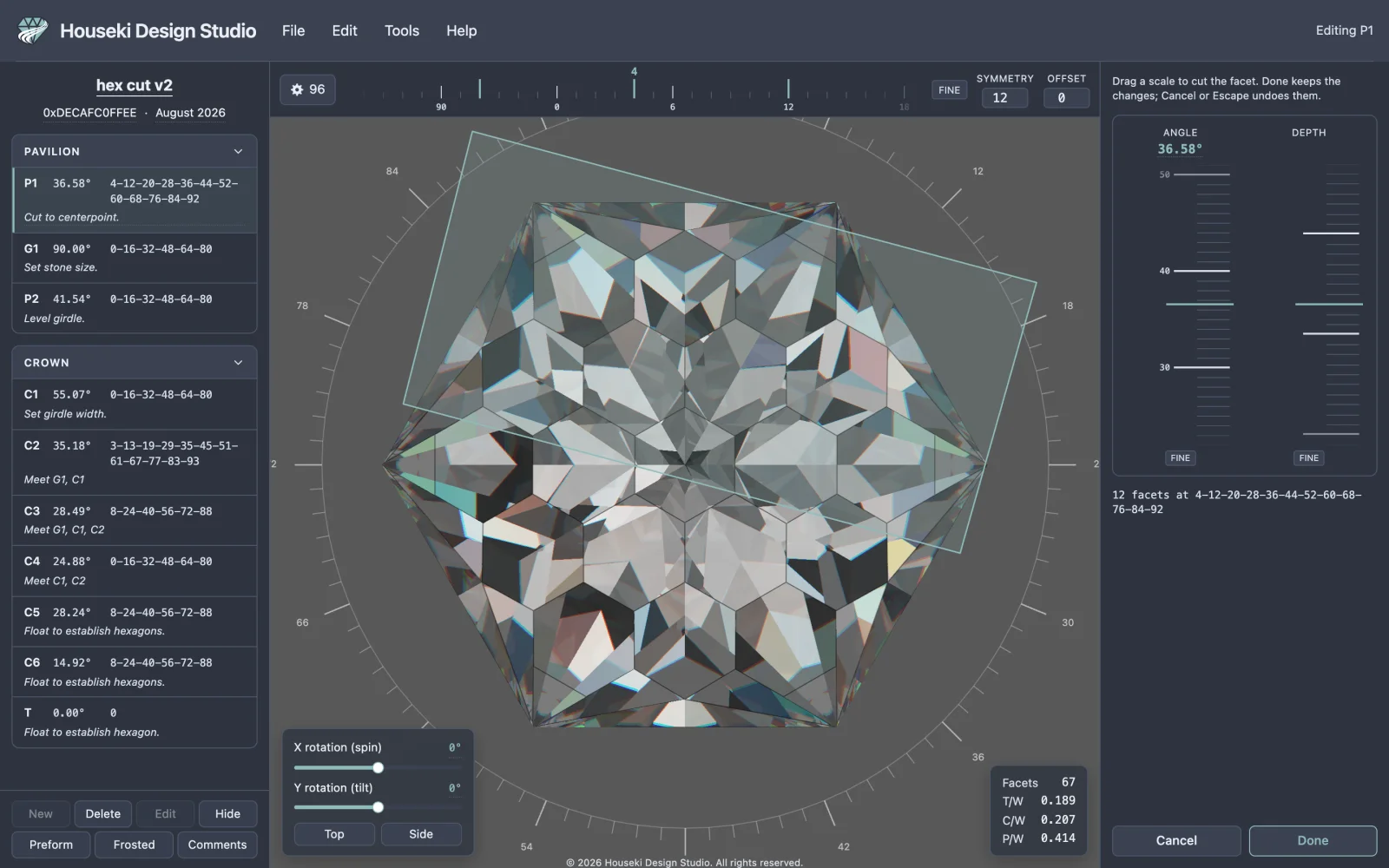The height and width of the screenshot is (868, 1389).
Task: Select the C4 24.88° facet row
Action: [135, 570]
